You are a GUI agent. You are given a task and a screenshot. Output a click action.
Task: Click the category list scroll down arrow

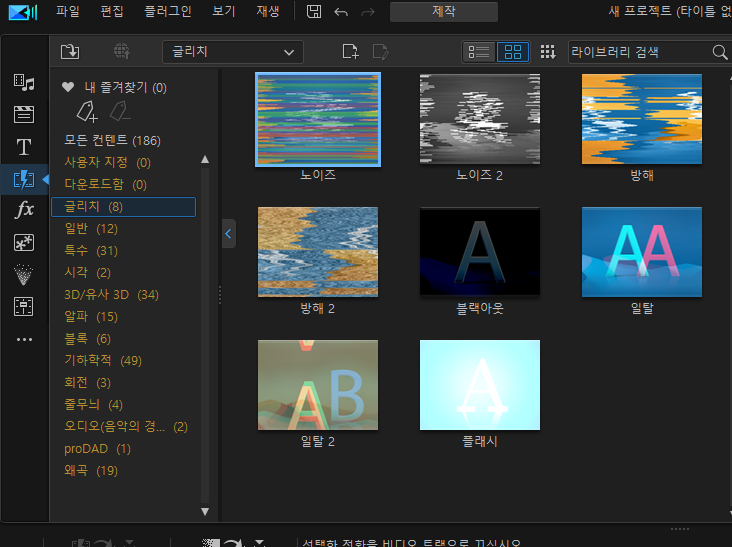[x=205, y=511]
